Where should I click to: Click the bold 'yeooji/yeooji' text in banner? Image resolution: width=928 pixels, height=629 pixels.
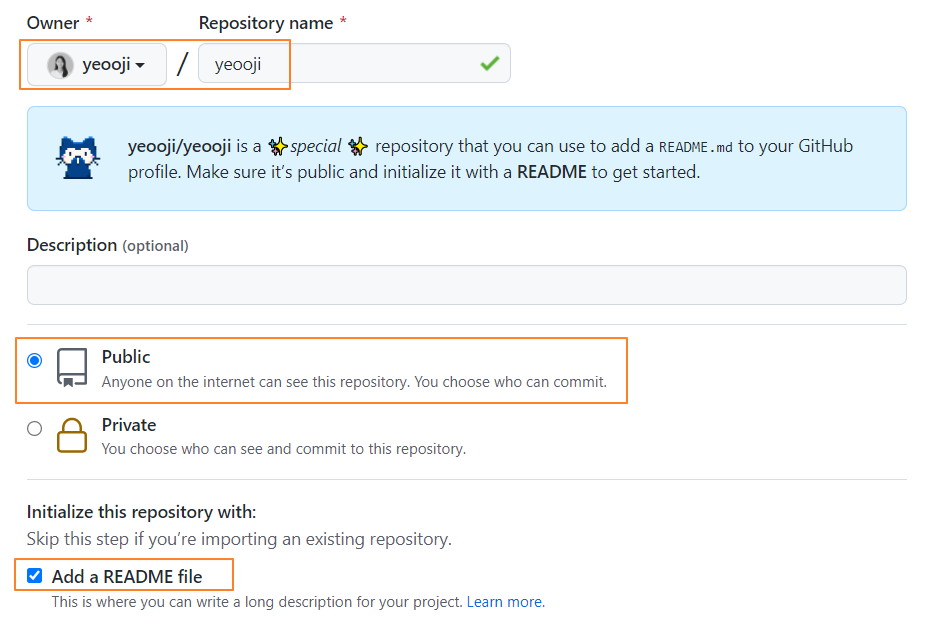[179, 146]
